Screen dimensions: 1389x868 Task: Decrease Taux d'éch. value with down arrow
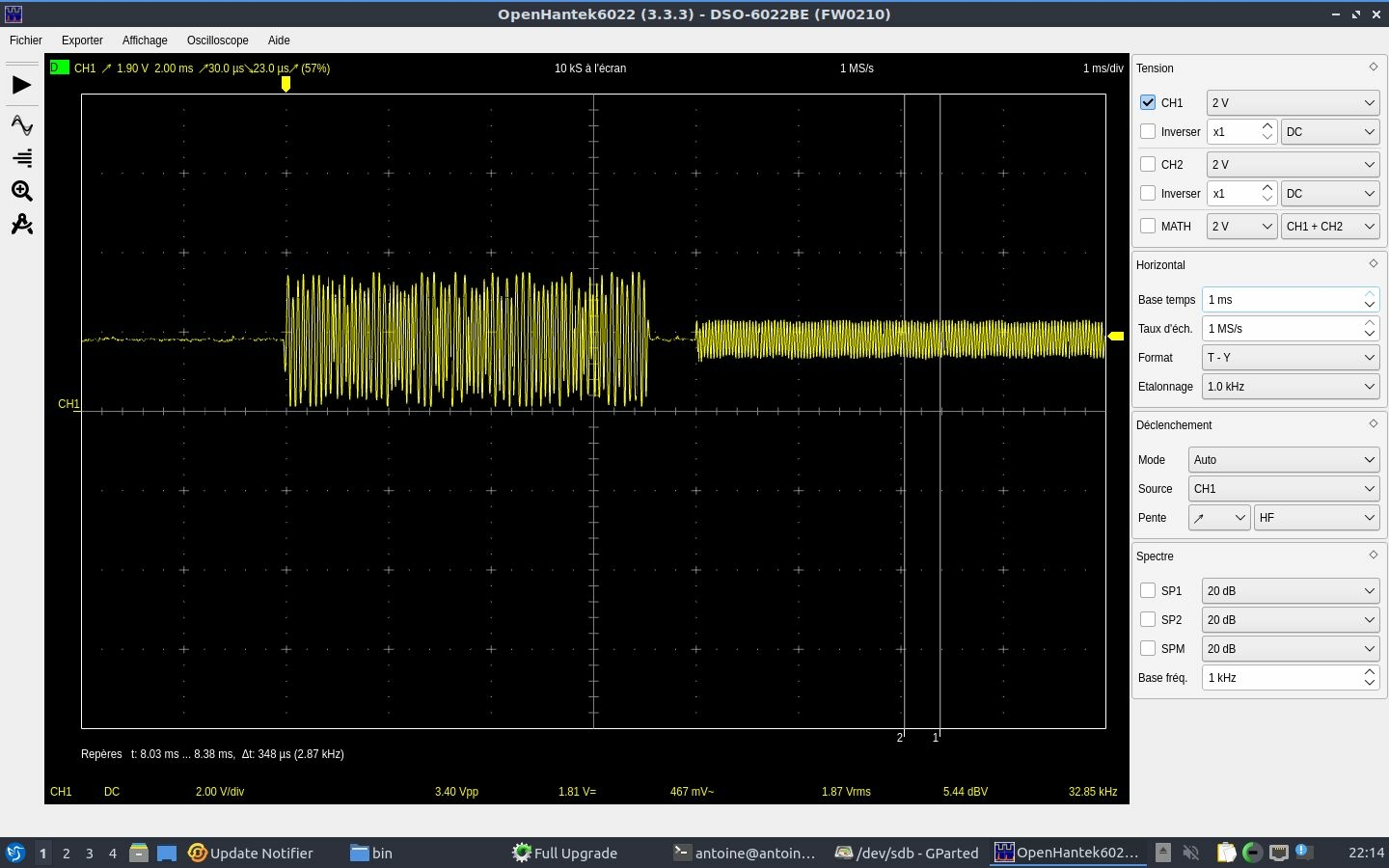[1370, 335]
